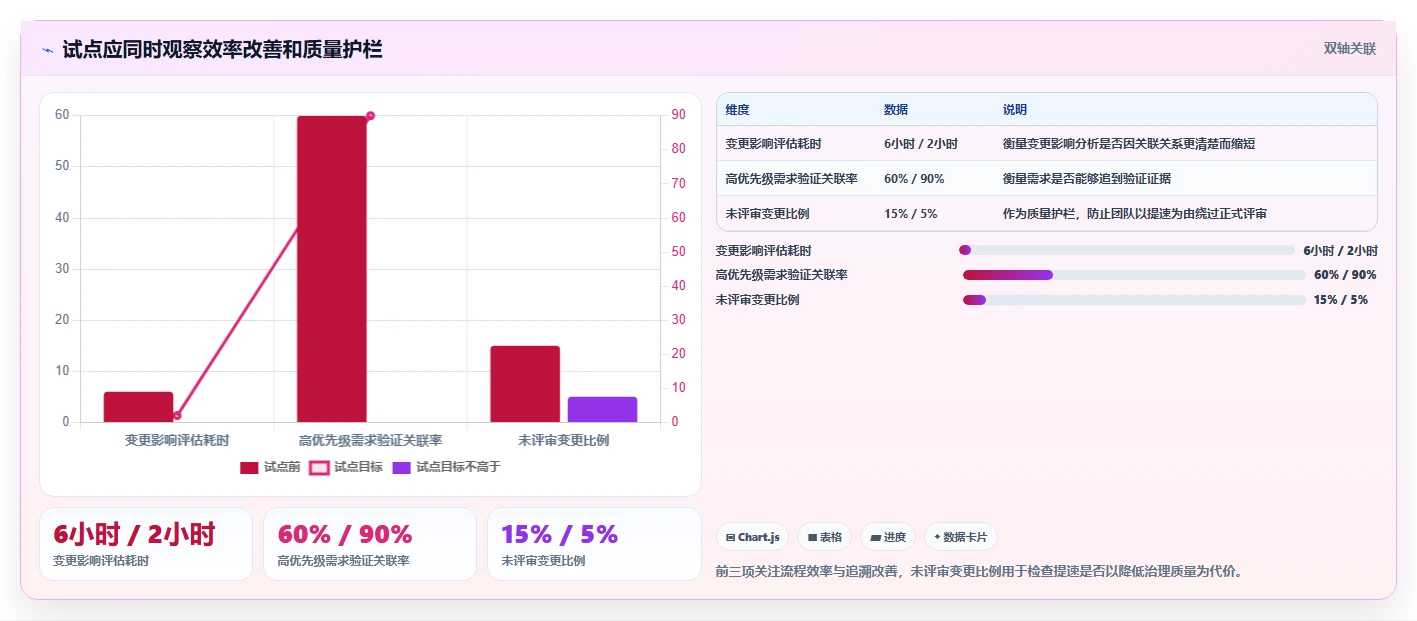Viewport: 1417px width, 621px height.
Task: Click the 维度 column header
Action: click(738, 110)
